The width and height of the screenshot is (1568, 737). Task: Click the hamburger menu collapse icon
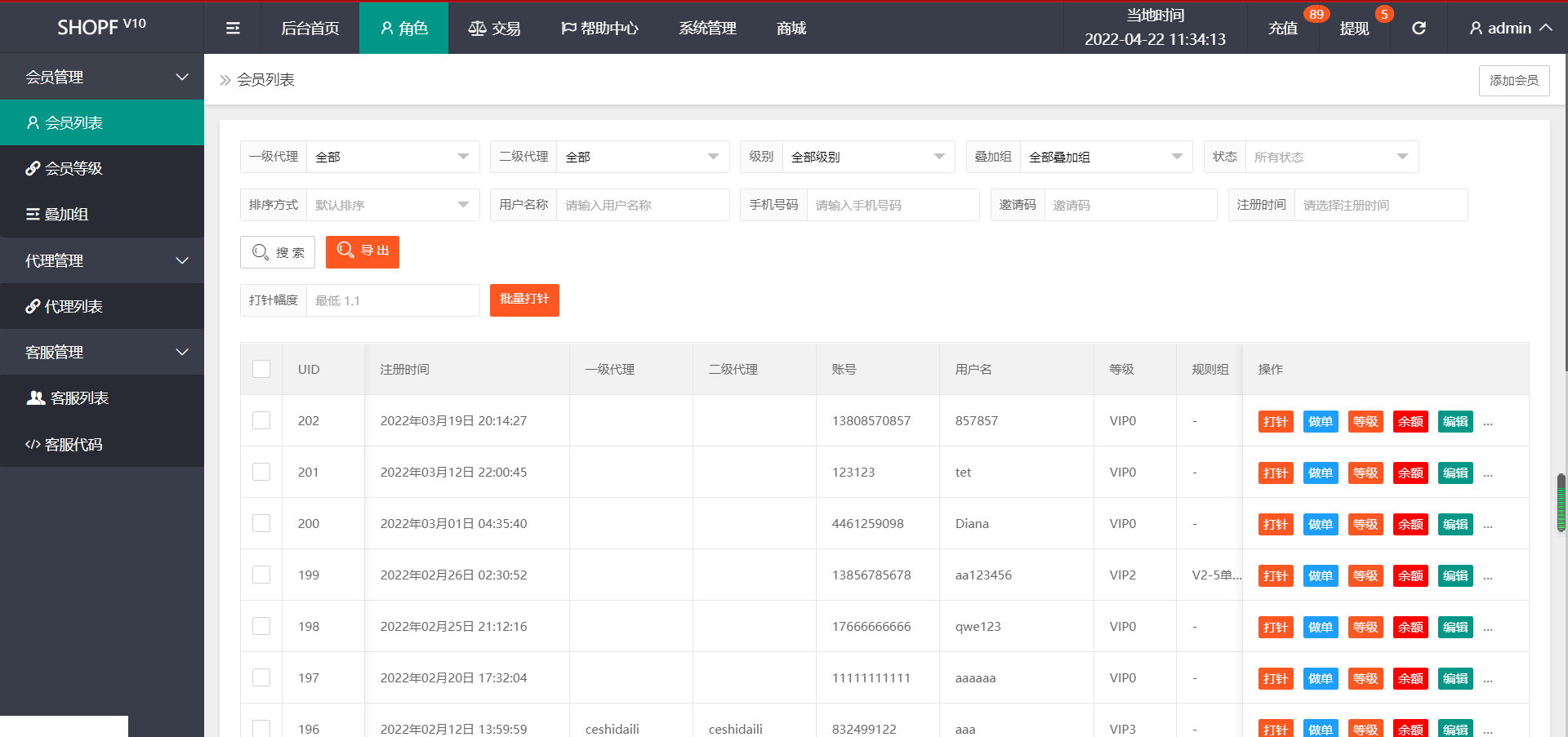[x=233, y=29]
